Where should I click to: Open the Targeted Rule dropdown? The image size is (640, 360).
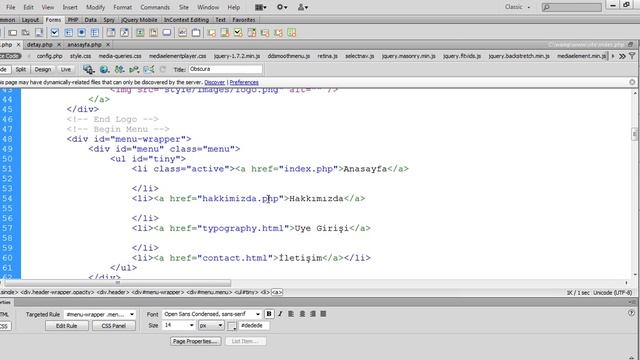pyautogui.click(x=132, y=314)
